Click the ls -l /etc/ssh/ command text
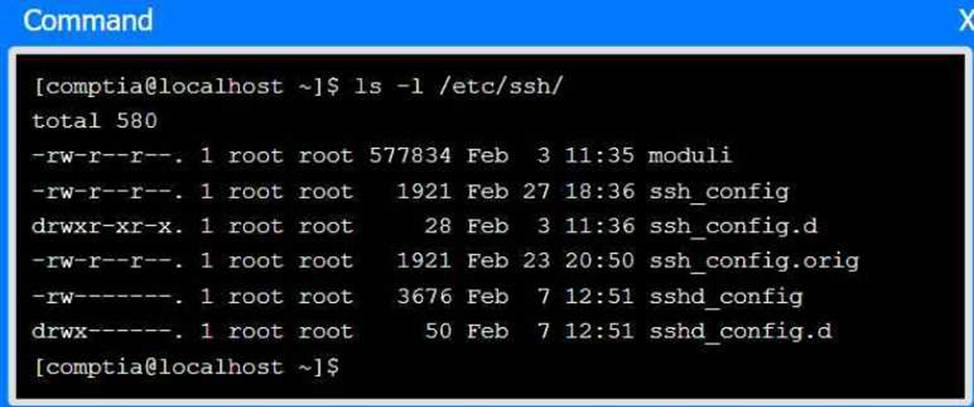The width and height of the screenshot is (974, 407). pyautogui.click(x=459, y=86)
